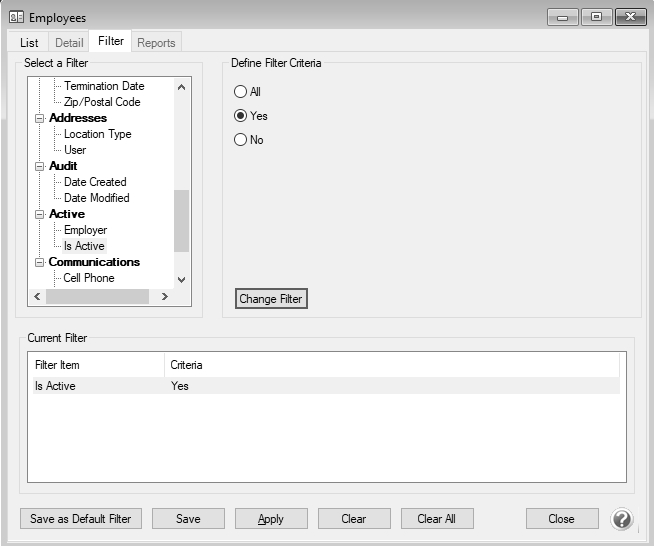Click Save as Default Filter
Viewport: 654px width, 546px height.
82,519
